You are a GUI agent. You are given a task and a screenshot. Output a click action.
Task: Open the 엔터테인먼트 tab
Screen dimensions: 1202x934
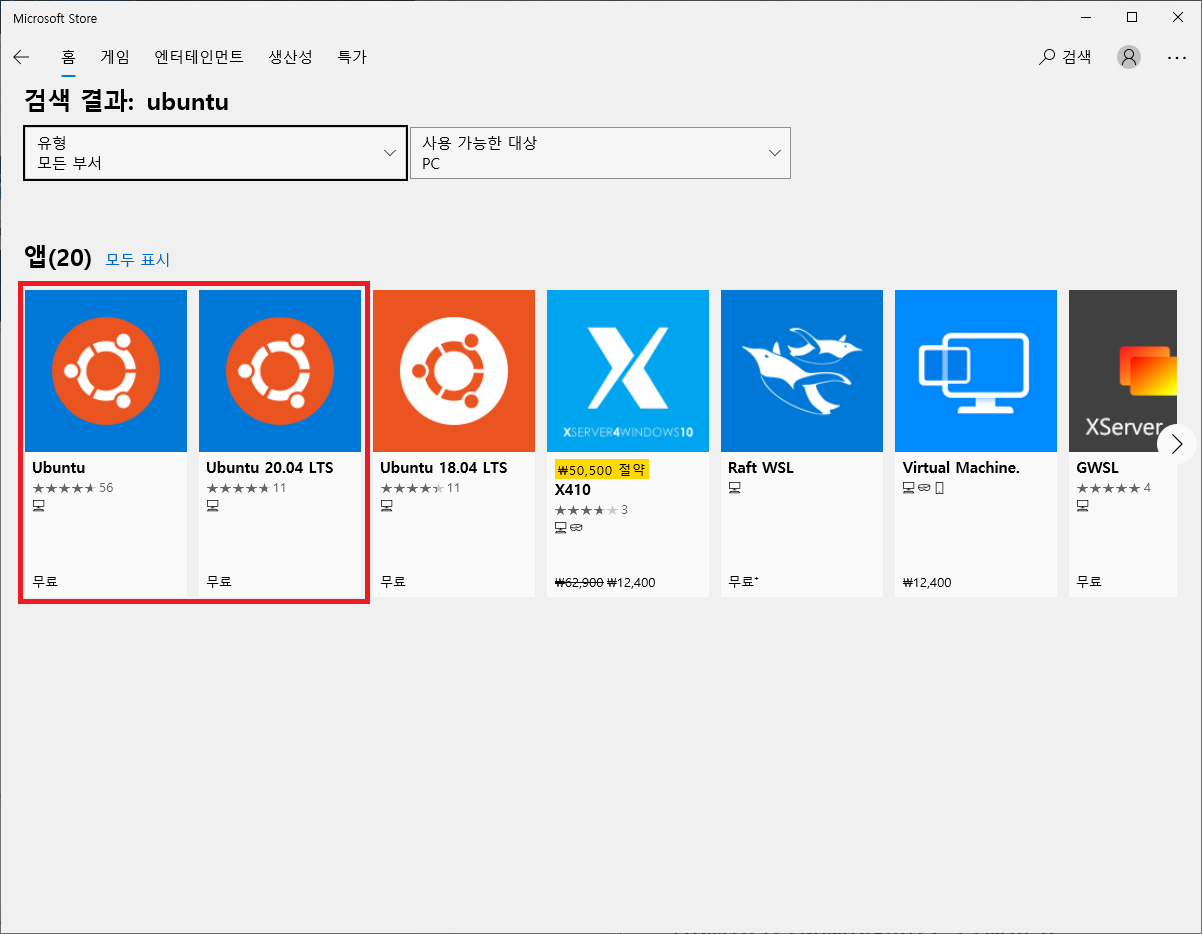click(198, 57)
